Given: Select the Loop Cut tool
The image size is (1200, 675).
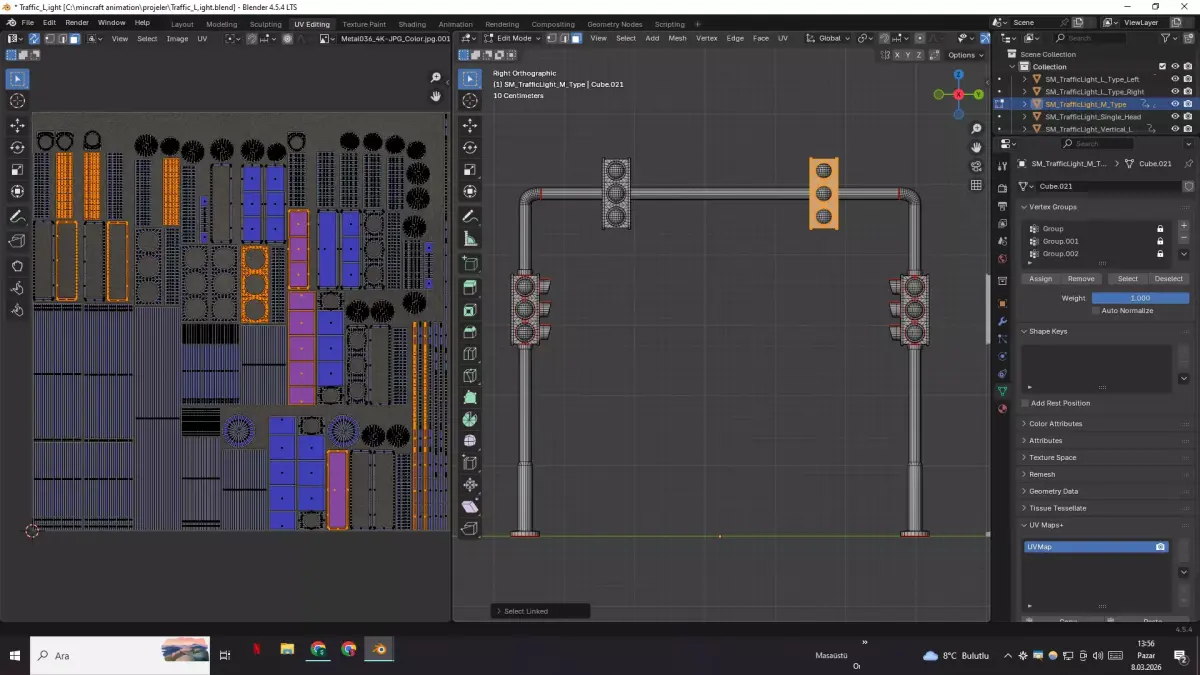Looking at the screenshot, I should [470, 354].
